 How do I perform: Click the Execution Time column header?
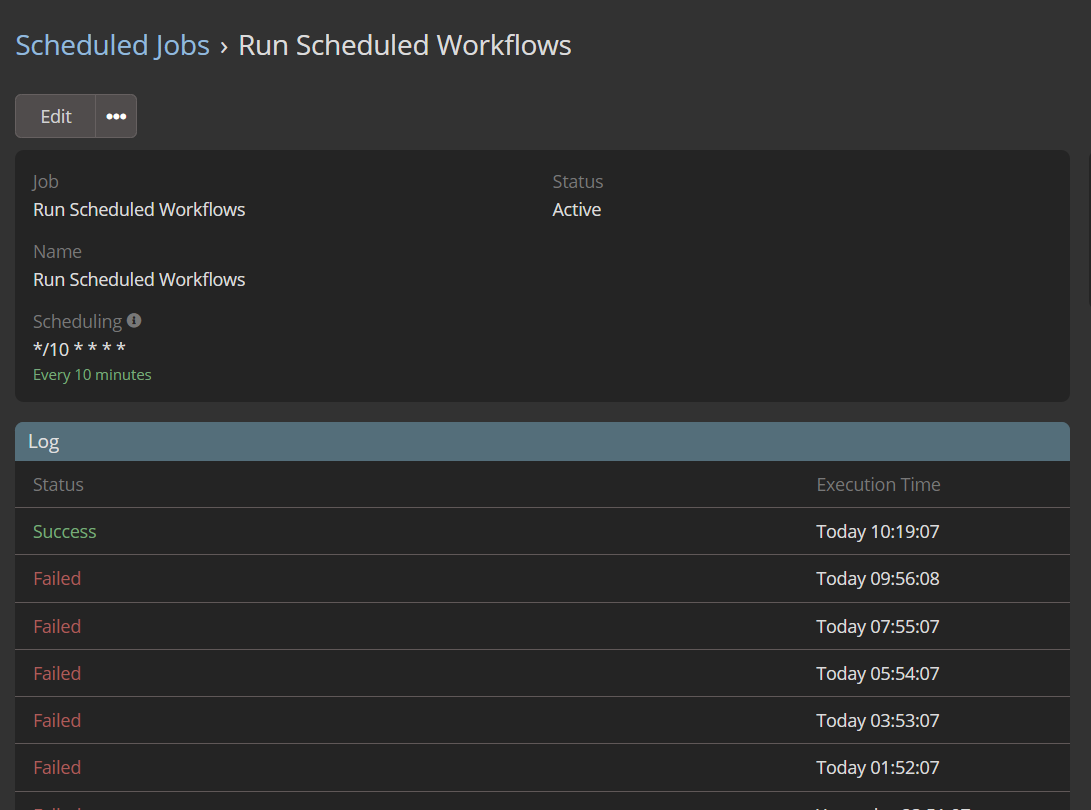coord(878,485)
